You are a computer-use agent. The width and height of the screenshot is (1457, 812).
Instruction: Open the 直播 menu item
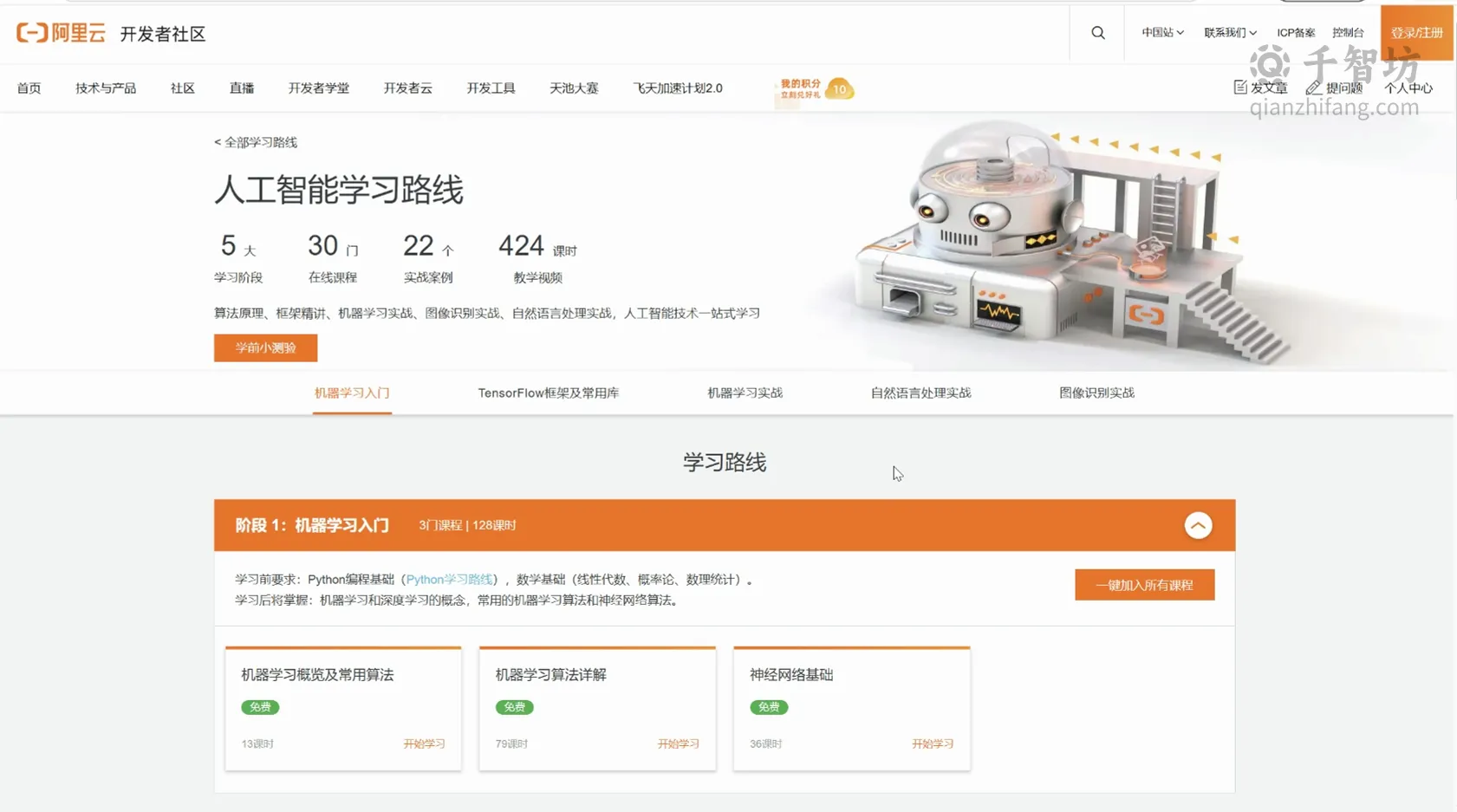tap(242, 88)
